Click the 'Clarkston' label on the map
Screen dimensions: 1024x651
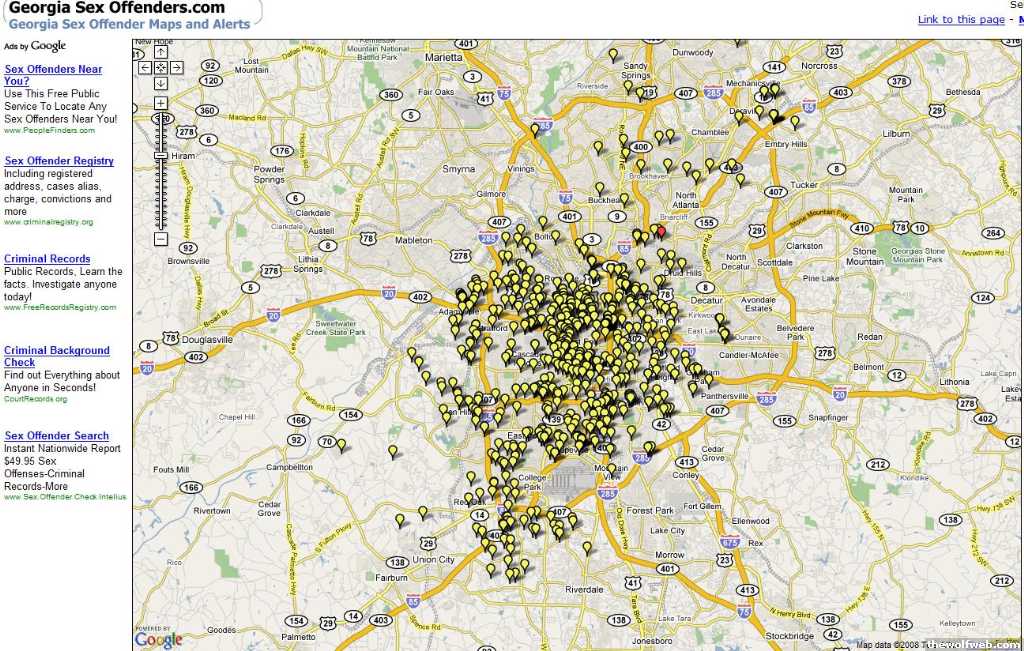(x=805, y=246)
